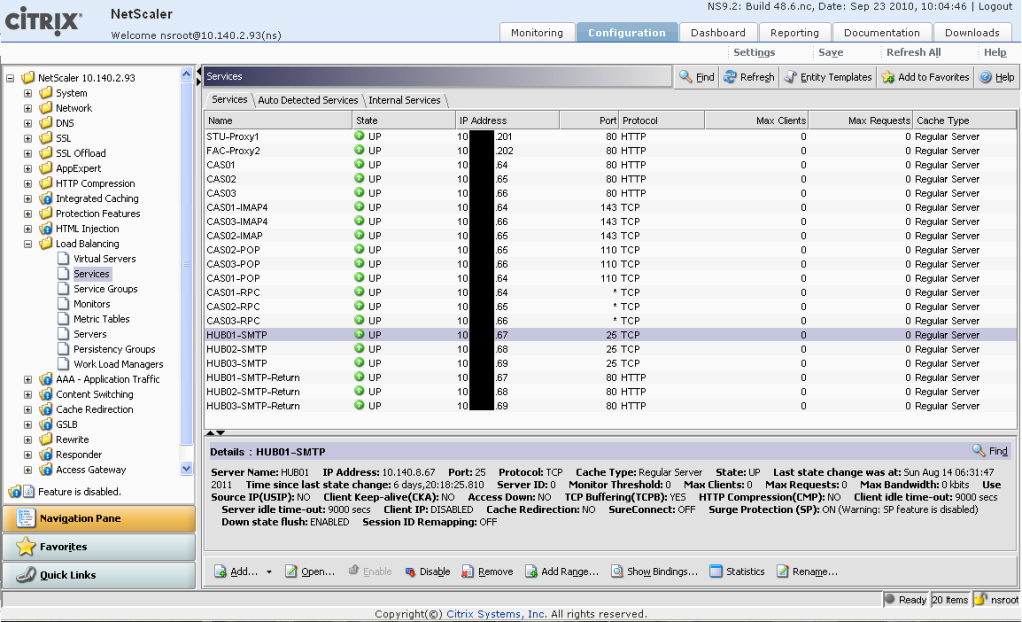Click the Statistics icon

716,571
